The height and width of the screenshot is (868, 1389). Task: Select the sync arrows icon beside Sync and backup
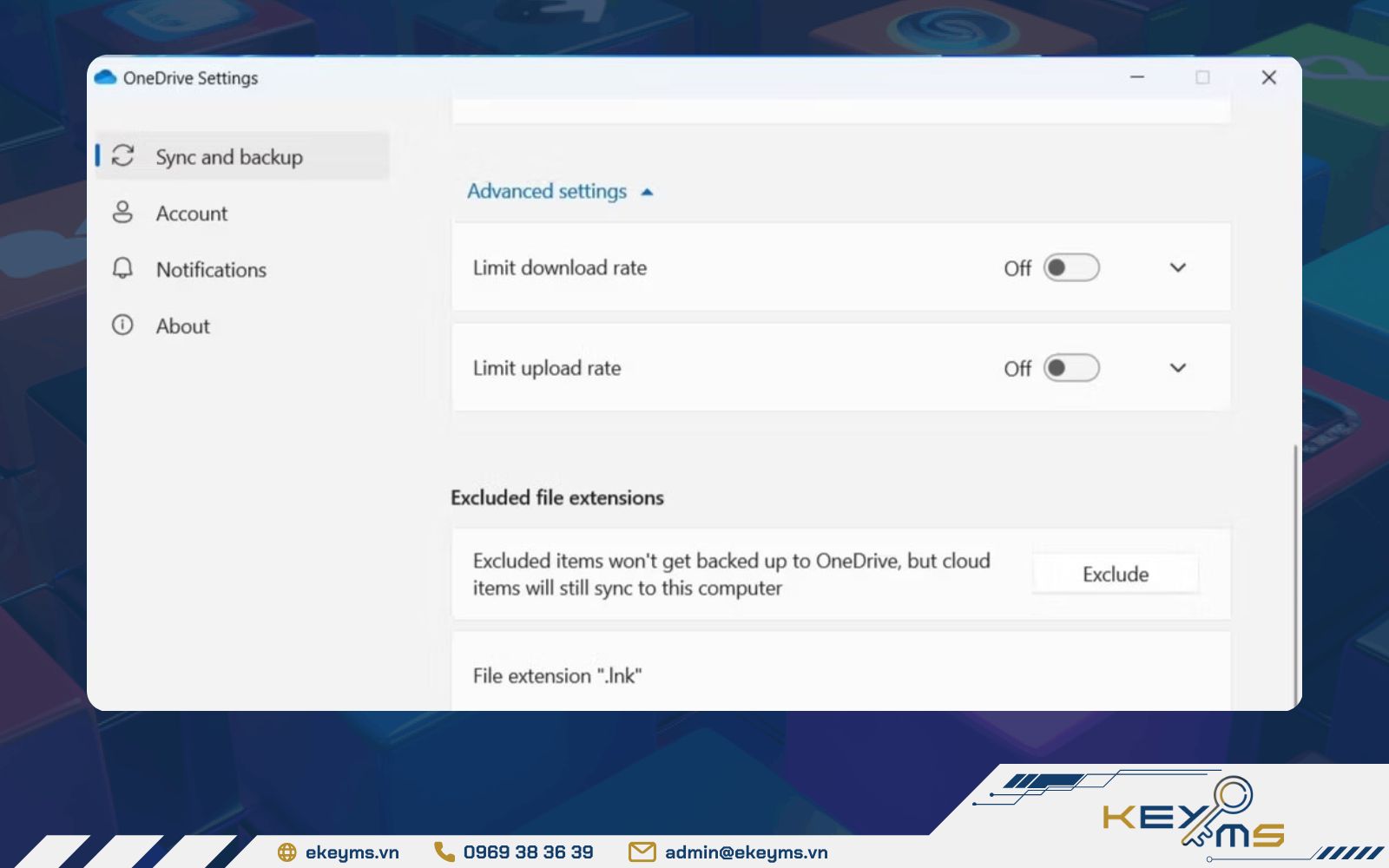pyautogui.click(x=122, y=155)
